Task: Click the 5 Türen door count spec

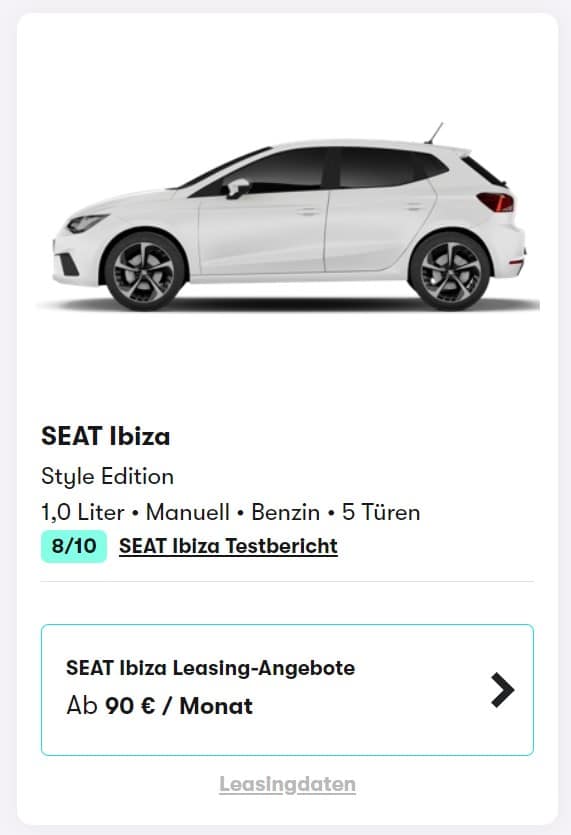Action: (381, 512)
